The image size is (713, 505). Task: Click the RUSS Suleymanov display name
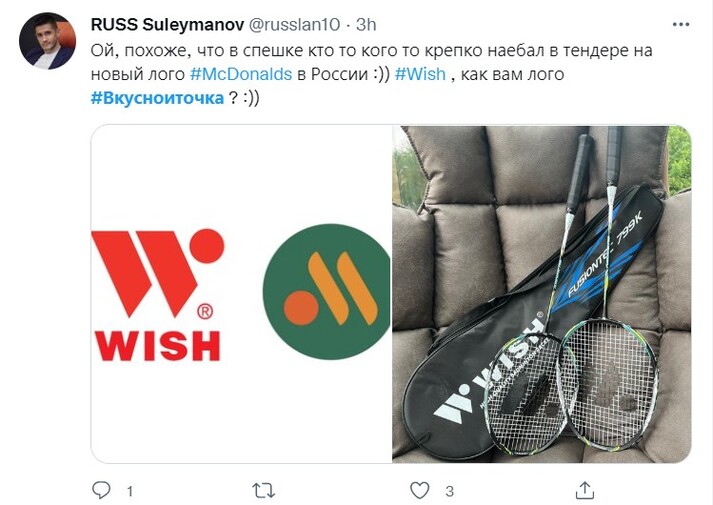click(x=167, y=25)
